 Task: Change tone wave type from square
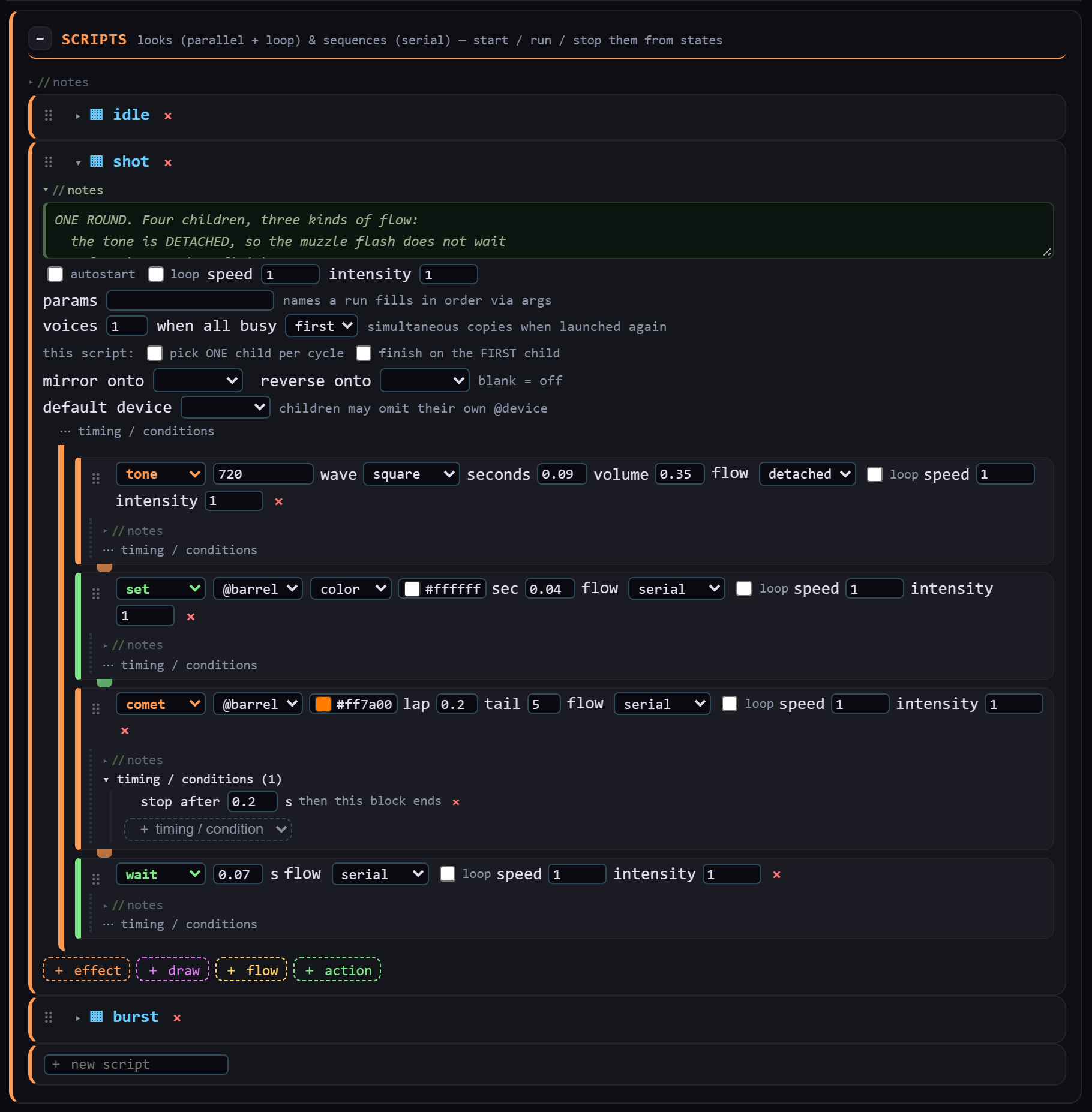[x=412, y=474]
